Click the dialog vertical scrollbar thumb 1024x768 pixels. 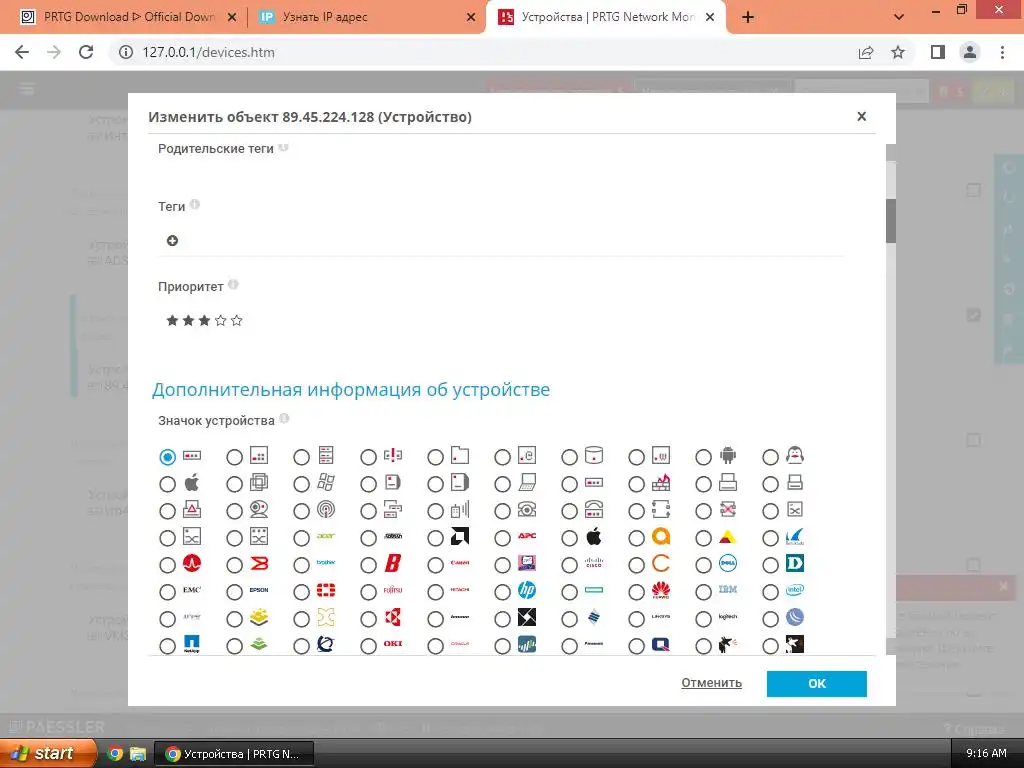pyautogui.click(x=891, y=221)
